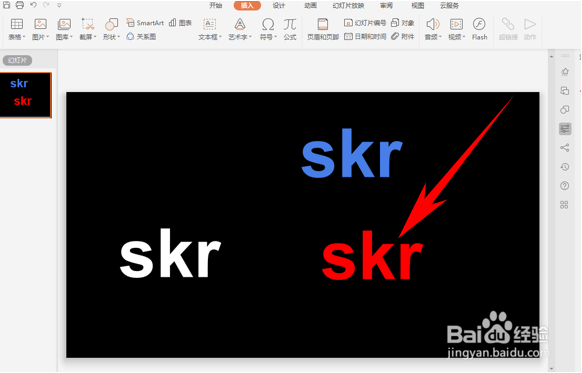Expand the 艺术字 dropdown arrow
The width and height of the screenshot is (582, 373).
[250, 37]
